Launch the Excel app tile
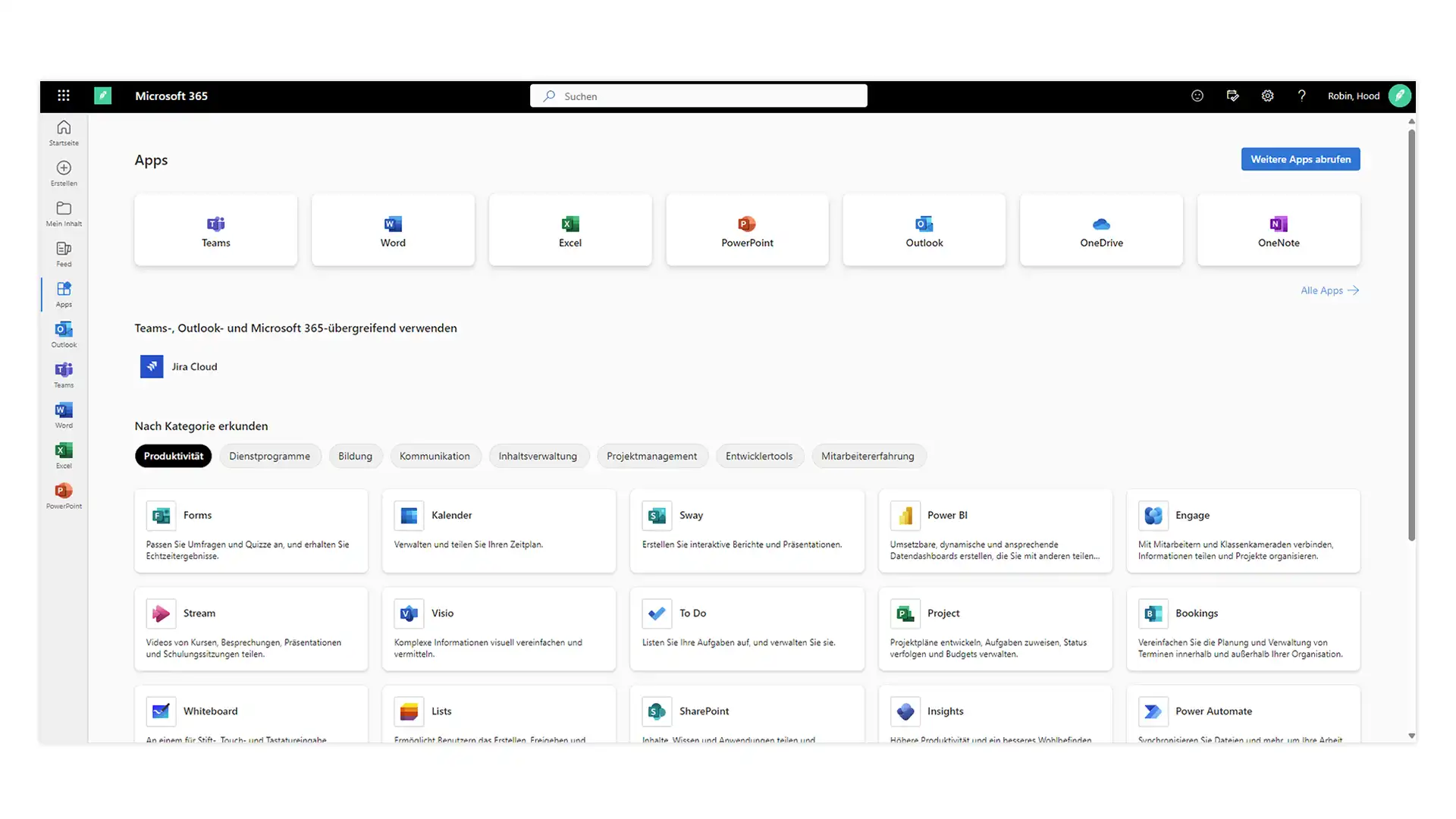This screenshot has height=819, width=1456. pos(570,230)
